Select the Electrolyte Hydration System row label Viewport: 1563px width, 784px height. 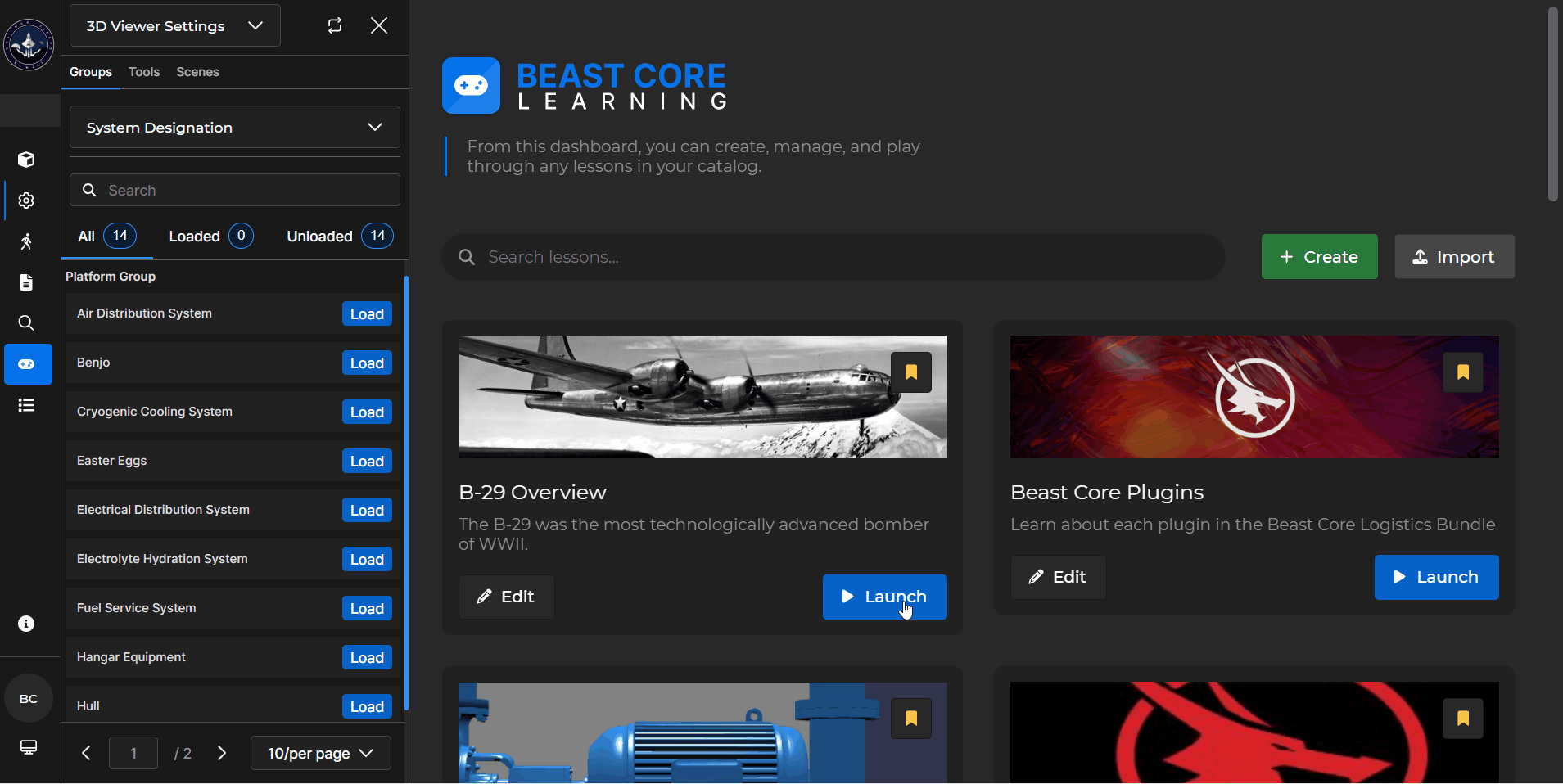(162, 559)
